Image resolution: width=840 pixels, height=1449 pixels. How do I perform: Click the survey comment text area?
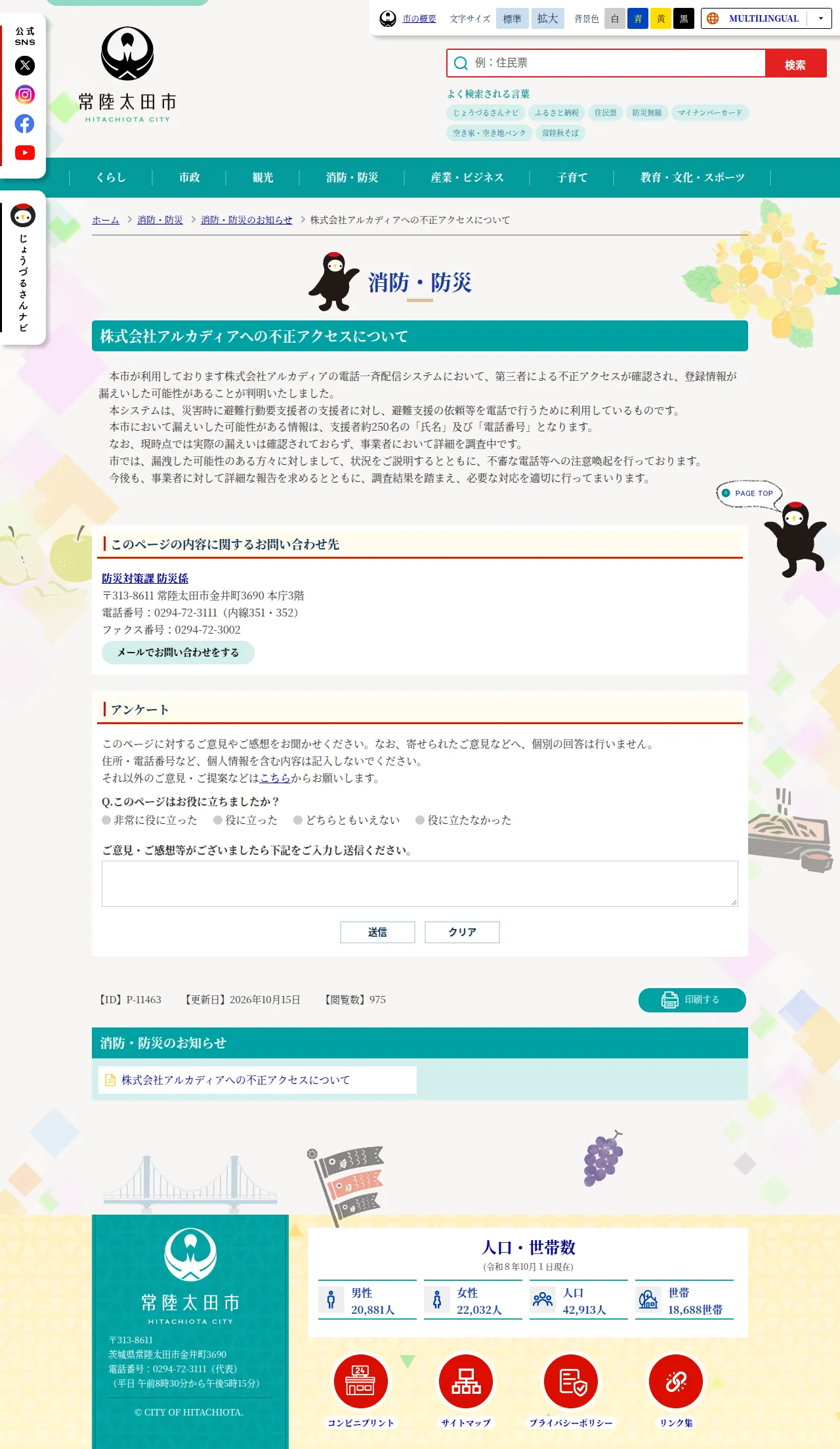pos(420,884)
